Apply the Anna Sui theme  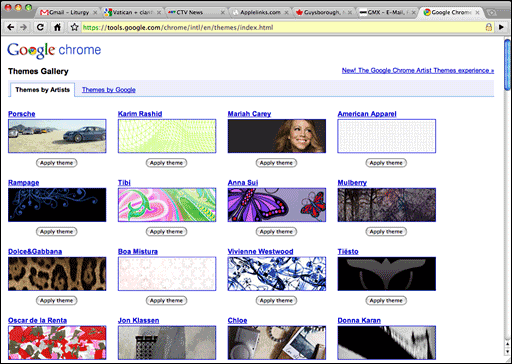(x=276, y=231)
